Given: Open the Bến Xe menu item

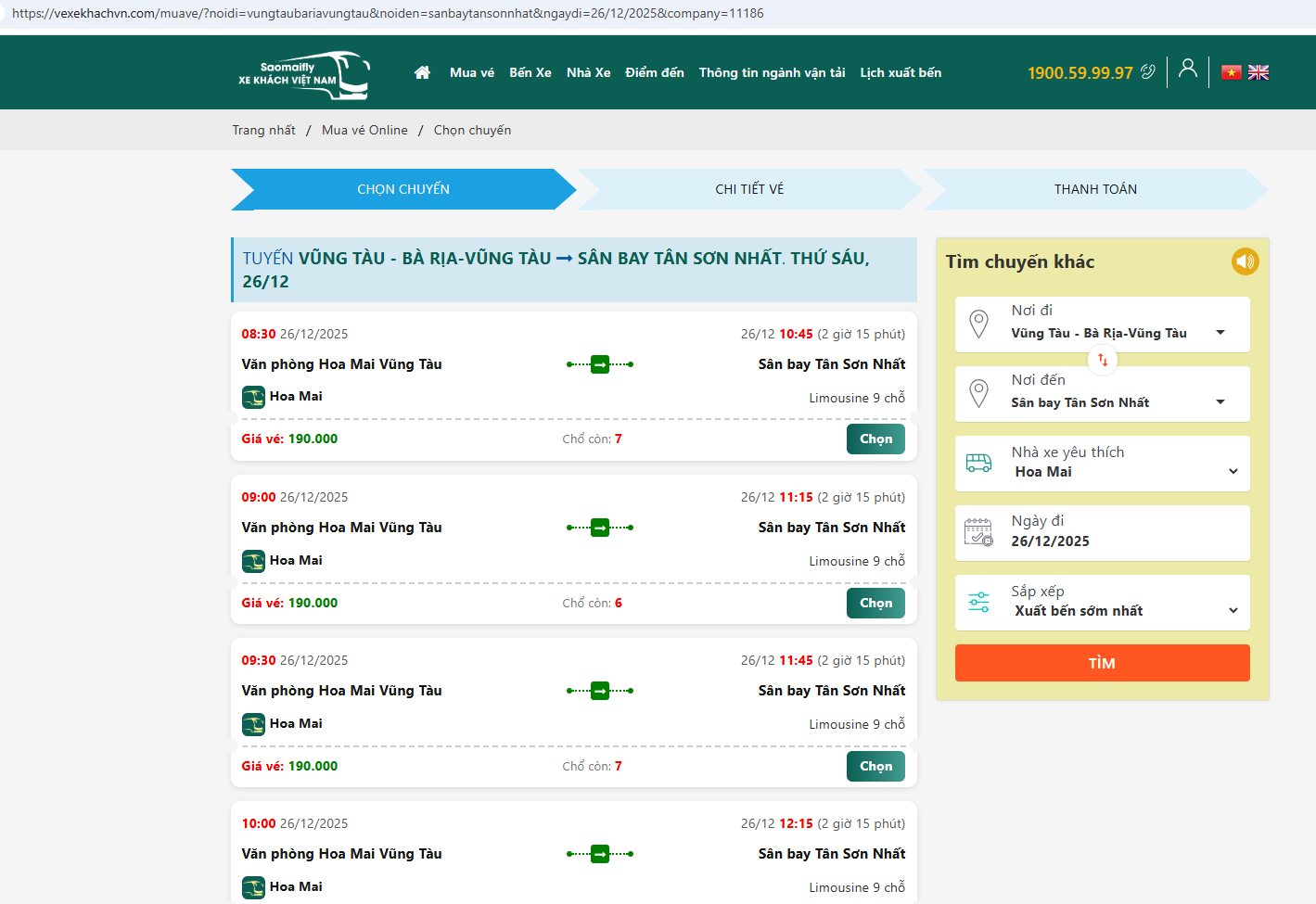Looking at the screenshot, I should click(530, 72).
